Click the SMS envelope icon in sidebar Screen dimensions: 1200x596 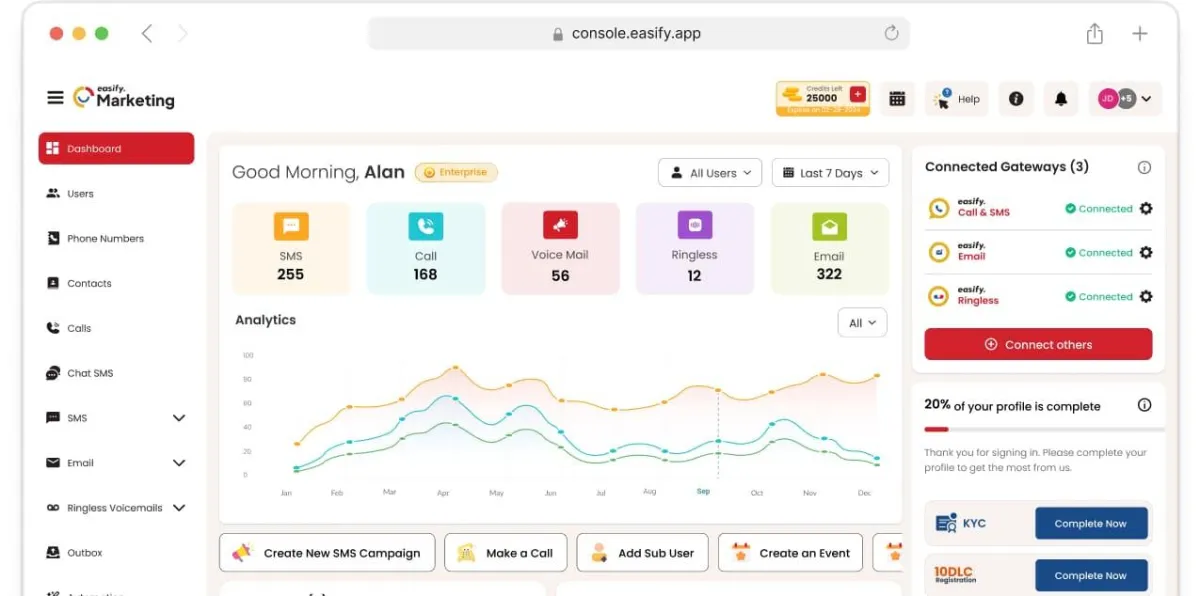53,418
